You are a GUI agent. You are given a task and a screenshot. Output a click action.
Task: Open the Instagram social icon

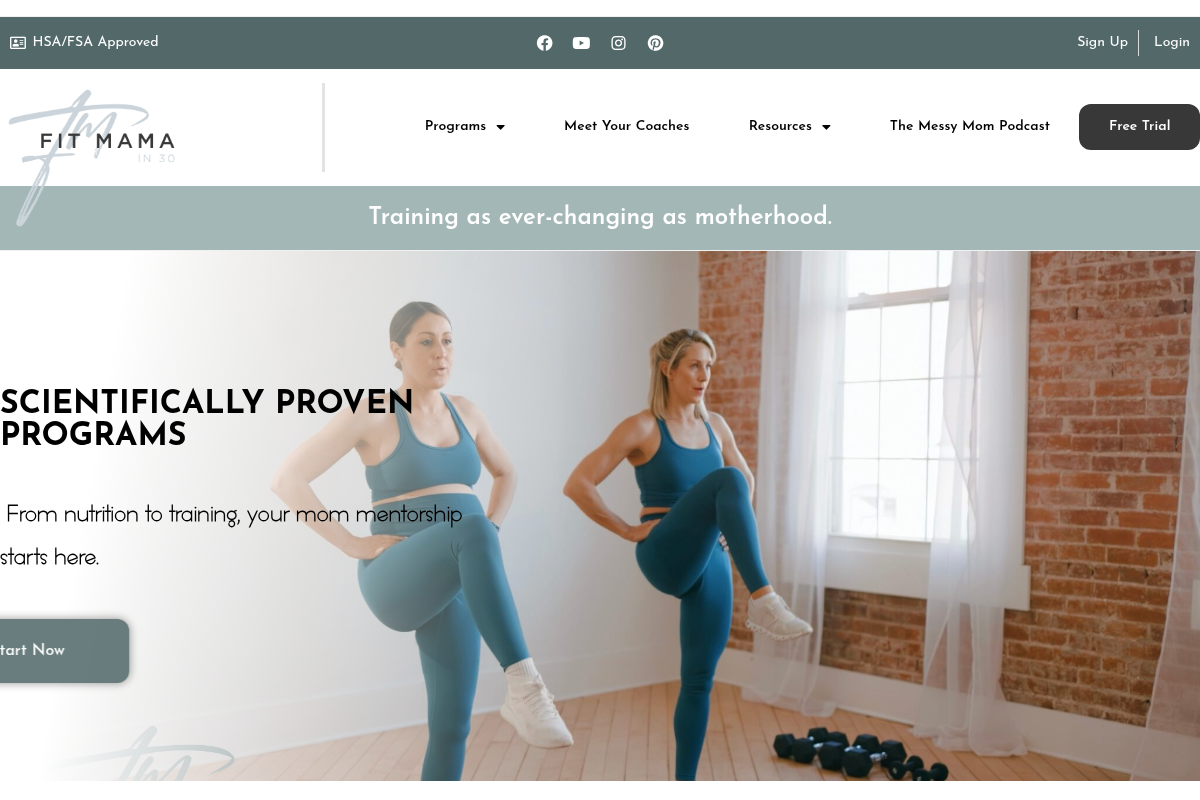[x=619, y=43]
